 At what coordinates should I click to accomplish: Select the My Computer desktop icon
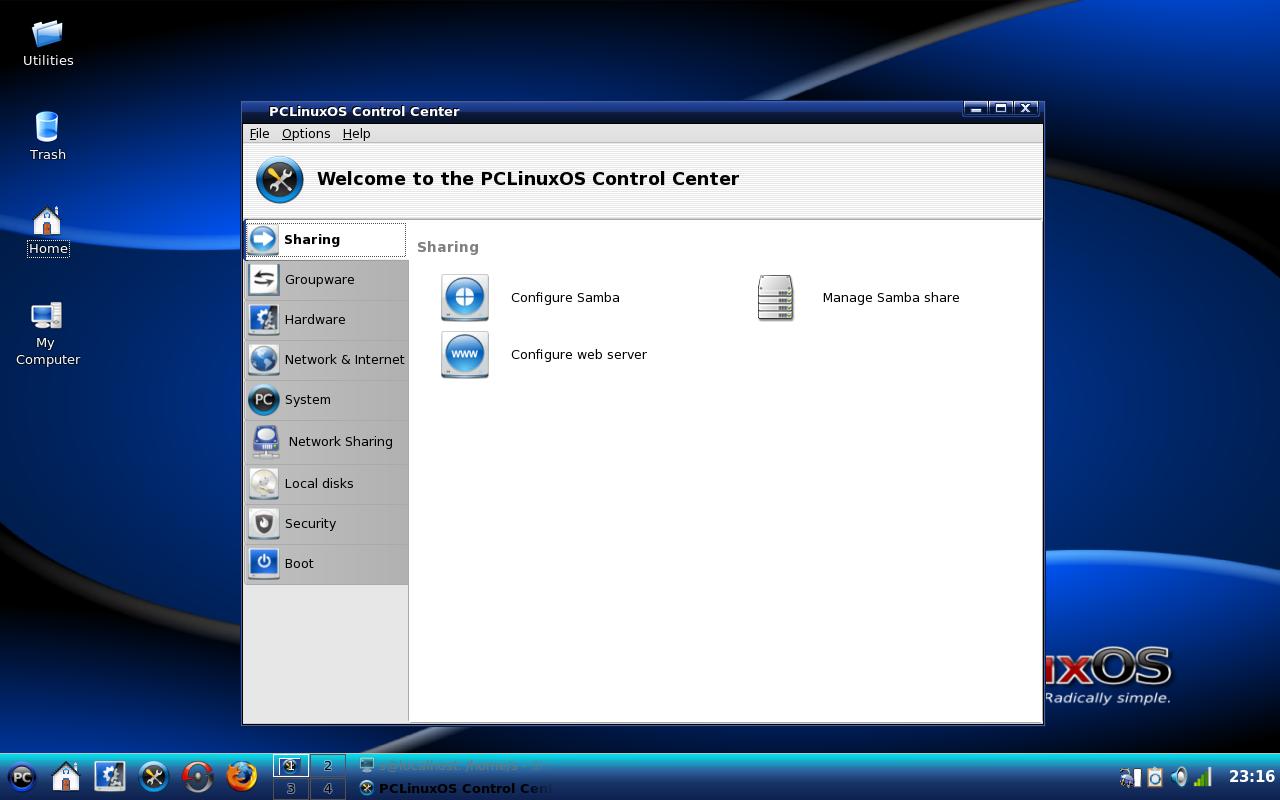48,334
